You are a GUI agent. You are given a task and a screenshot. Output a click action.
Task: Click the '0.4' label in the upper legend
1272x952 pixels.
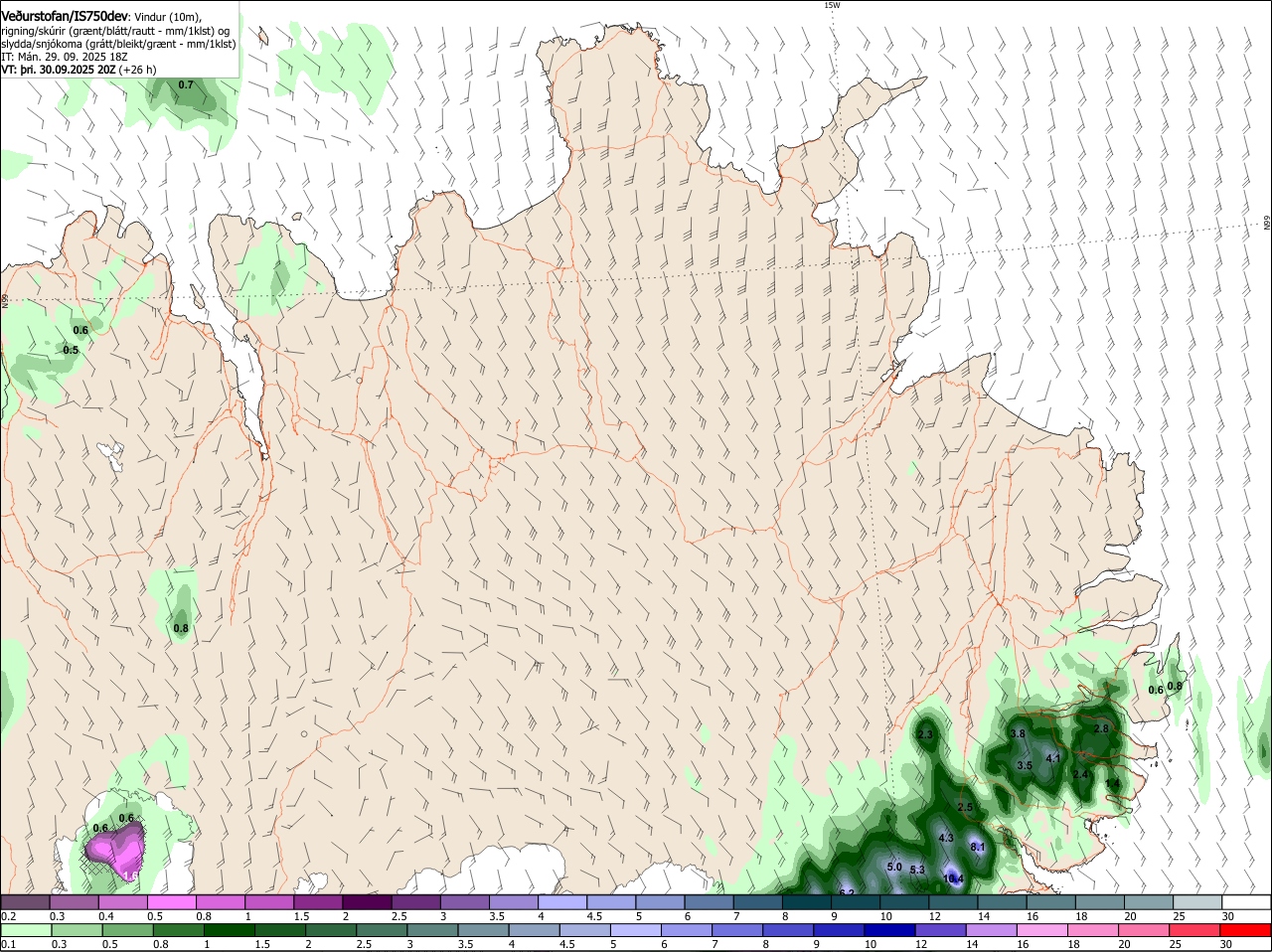106,916
